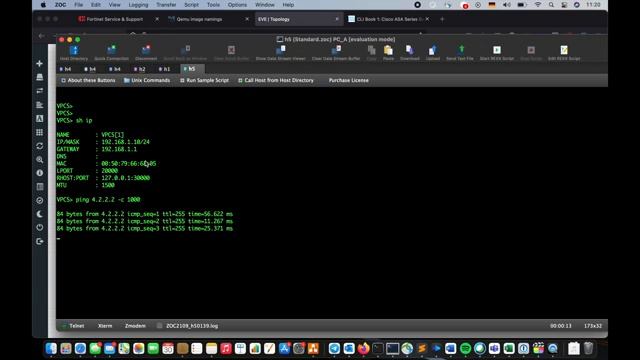Open Firefox from the Dock
The image size is (640, 360).
tap(363, 348)
